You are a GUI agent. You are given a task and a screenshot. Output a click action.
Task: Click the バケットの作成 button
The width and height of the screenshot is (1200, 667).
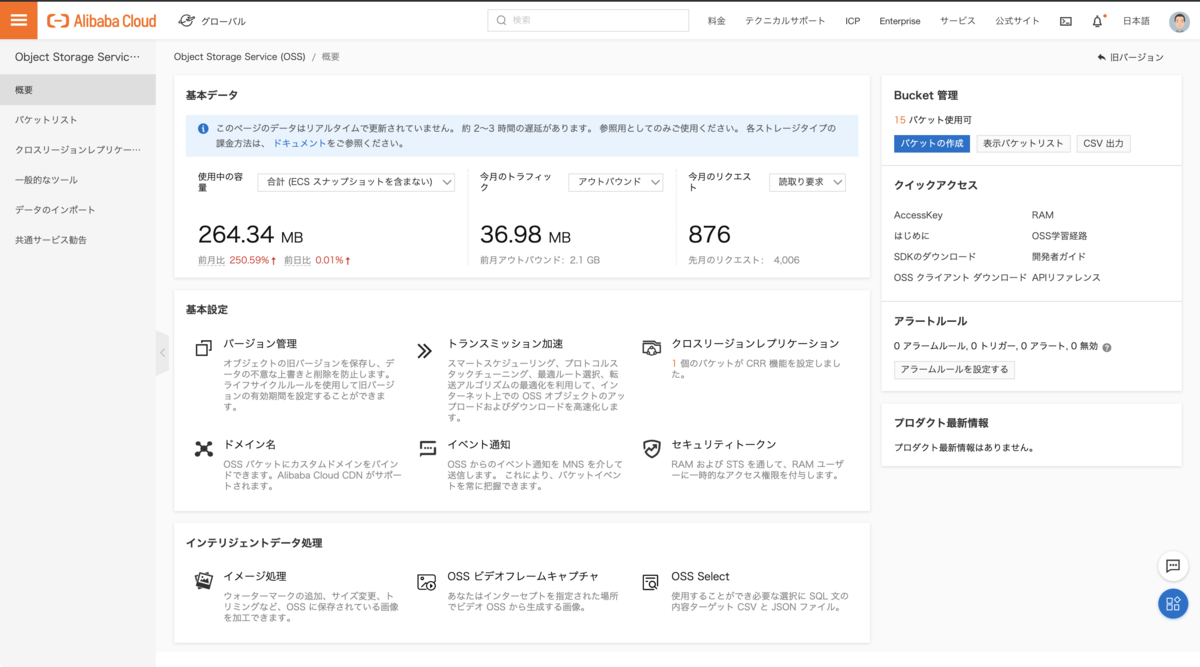click(931, 144)
